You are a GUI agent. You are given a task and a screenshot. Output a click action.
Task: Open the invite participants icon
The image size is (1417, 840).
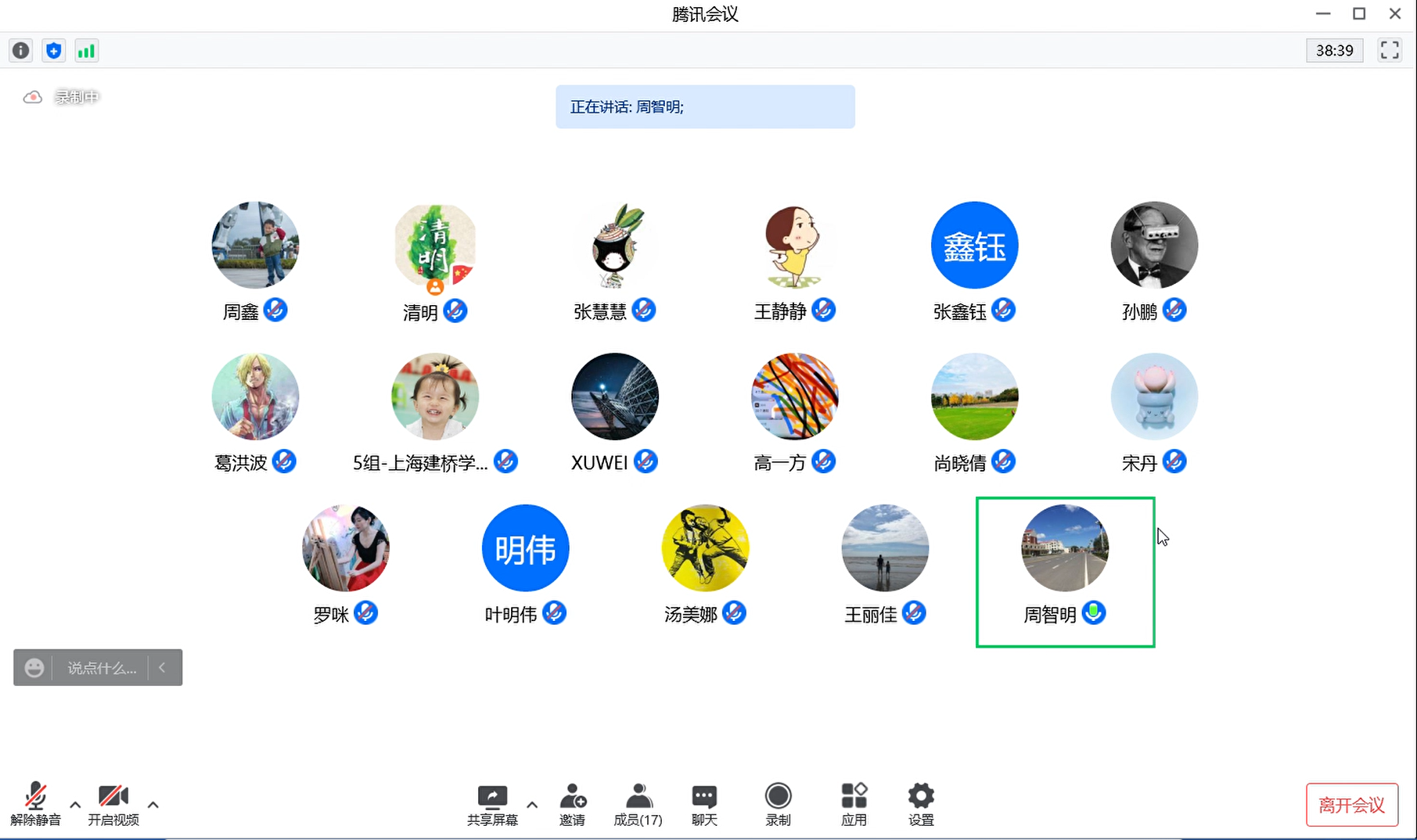coord(572,804)
